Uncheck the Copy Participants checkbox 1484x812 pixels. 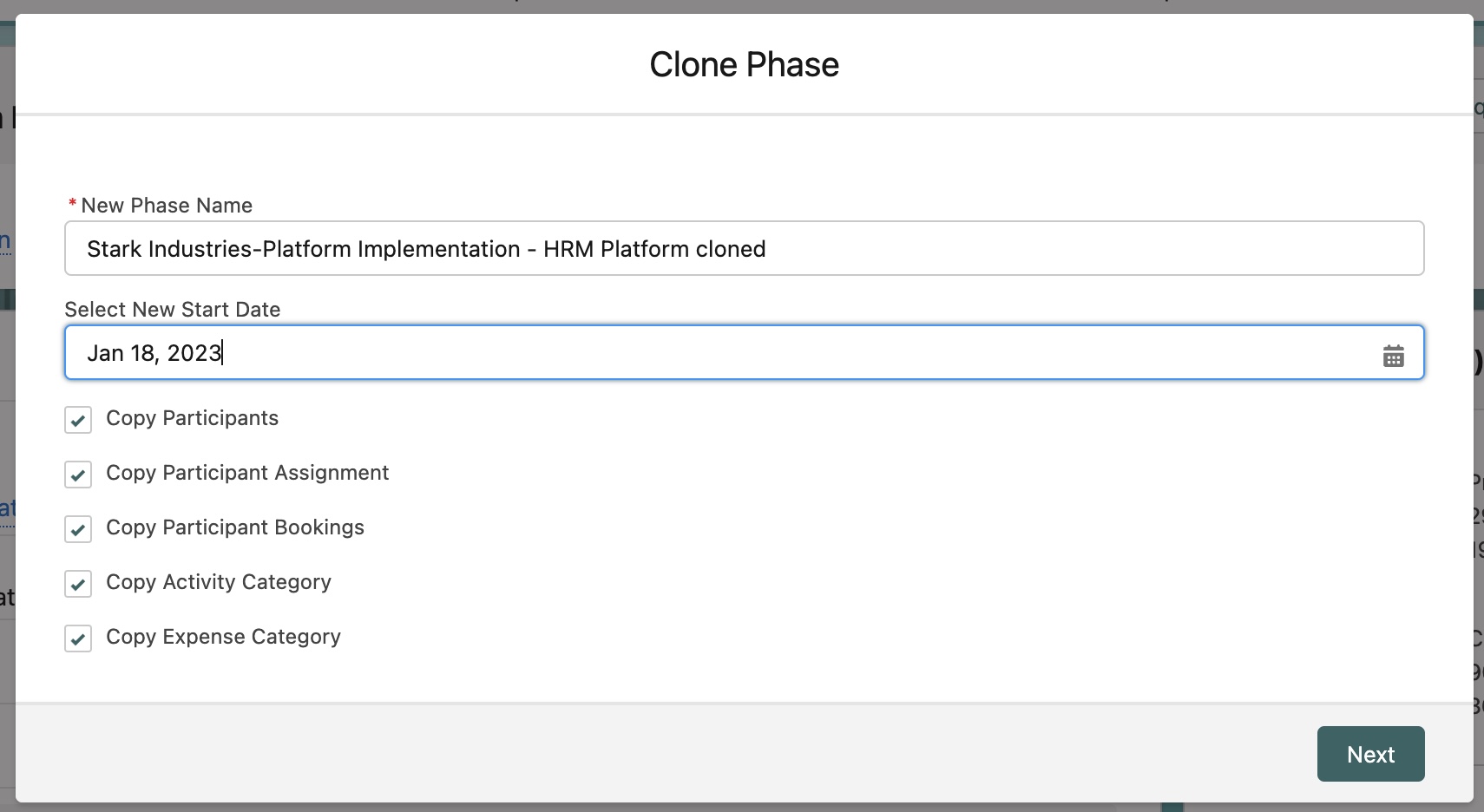[x=77, y=420]
